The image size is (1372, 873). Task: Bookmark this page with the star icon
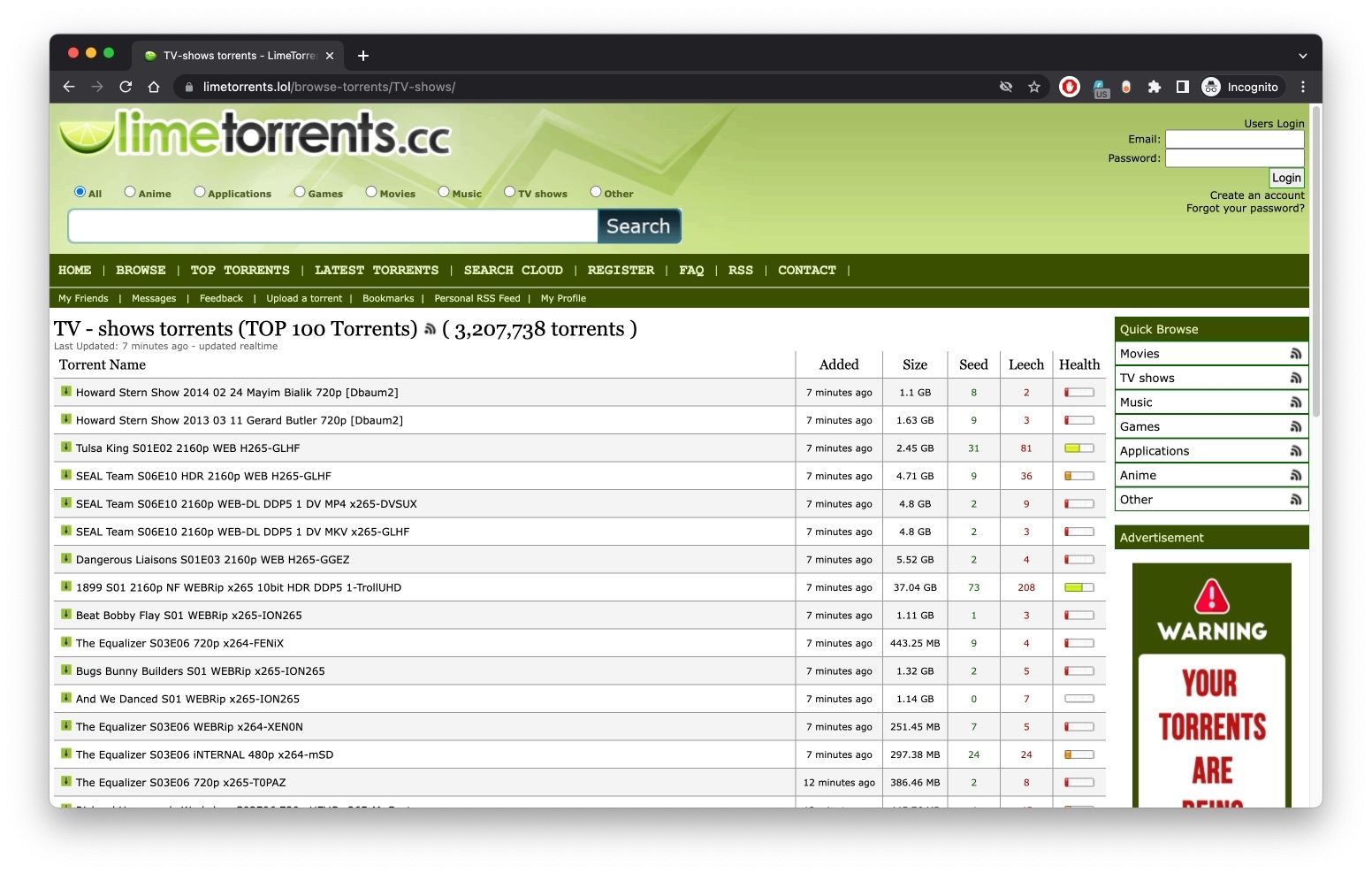tap(1034, 87)
